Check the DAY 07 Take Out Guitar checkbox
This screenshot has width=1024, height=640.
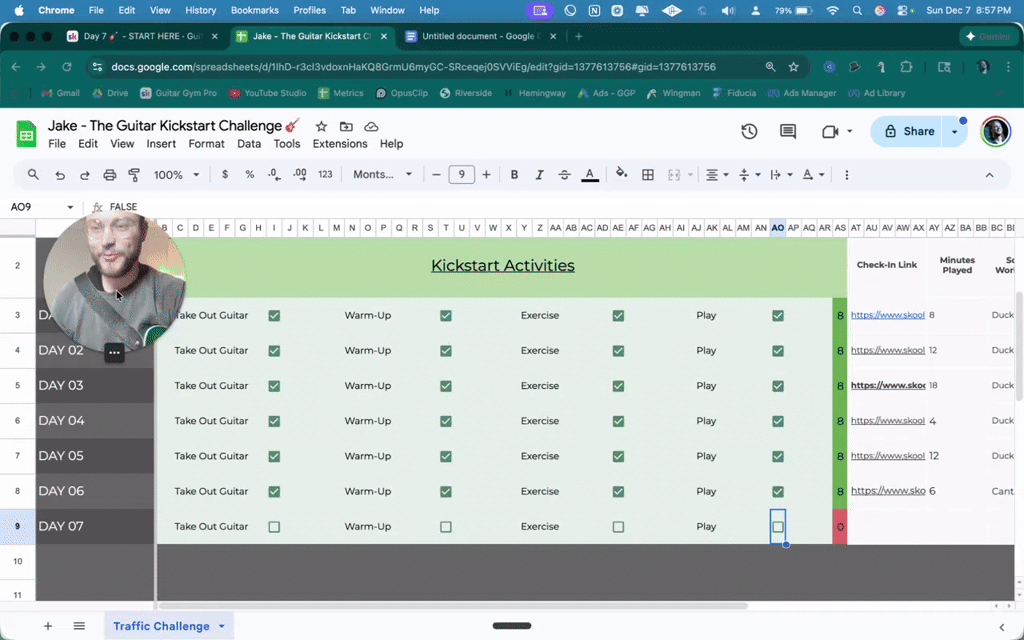click(274, 526)
